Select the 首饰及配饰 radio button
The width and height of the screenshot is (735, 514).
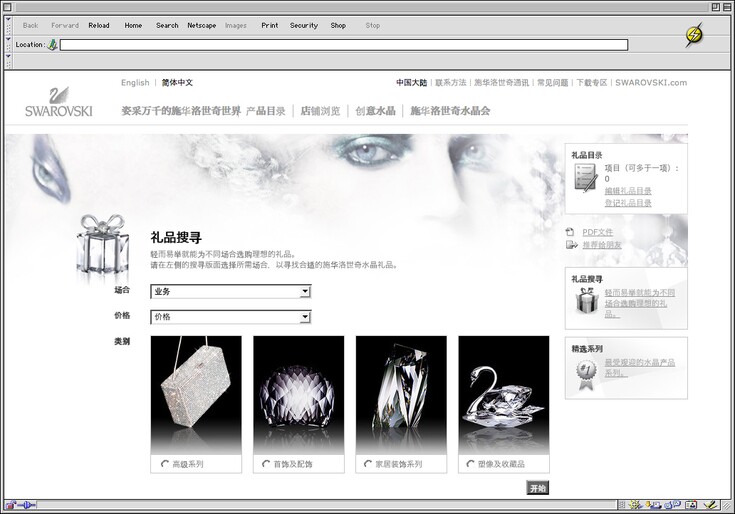tap(266, 464)
